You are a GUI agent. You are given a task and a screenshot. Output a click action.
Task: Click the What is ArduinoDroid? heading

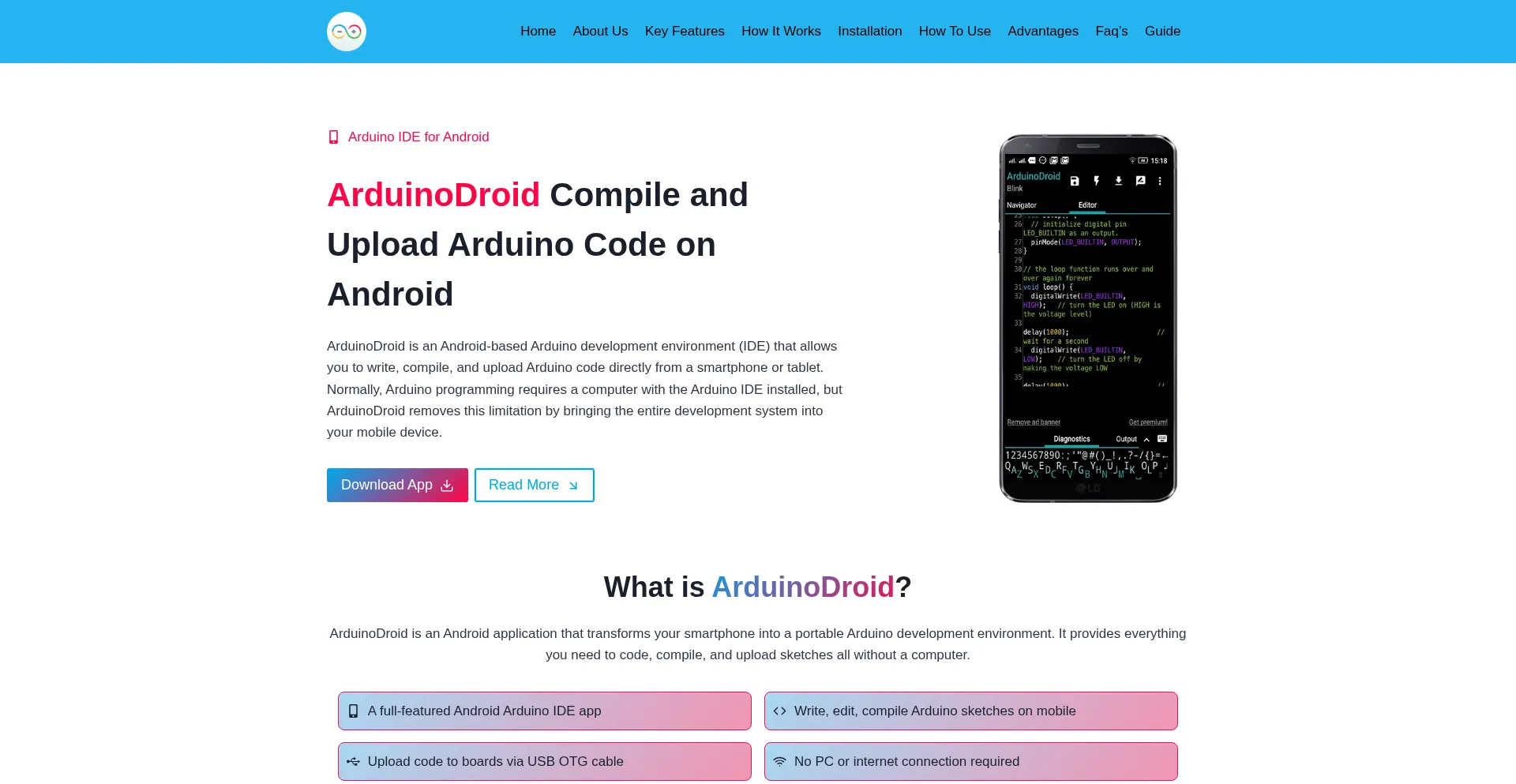click(x=758, y=587)
